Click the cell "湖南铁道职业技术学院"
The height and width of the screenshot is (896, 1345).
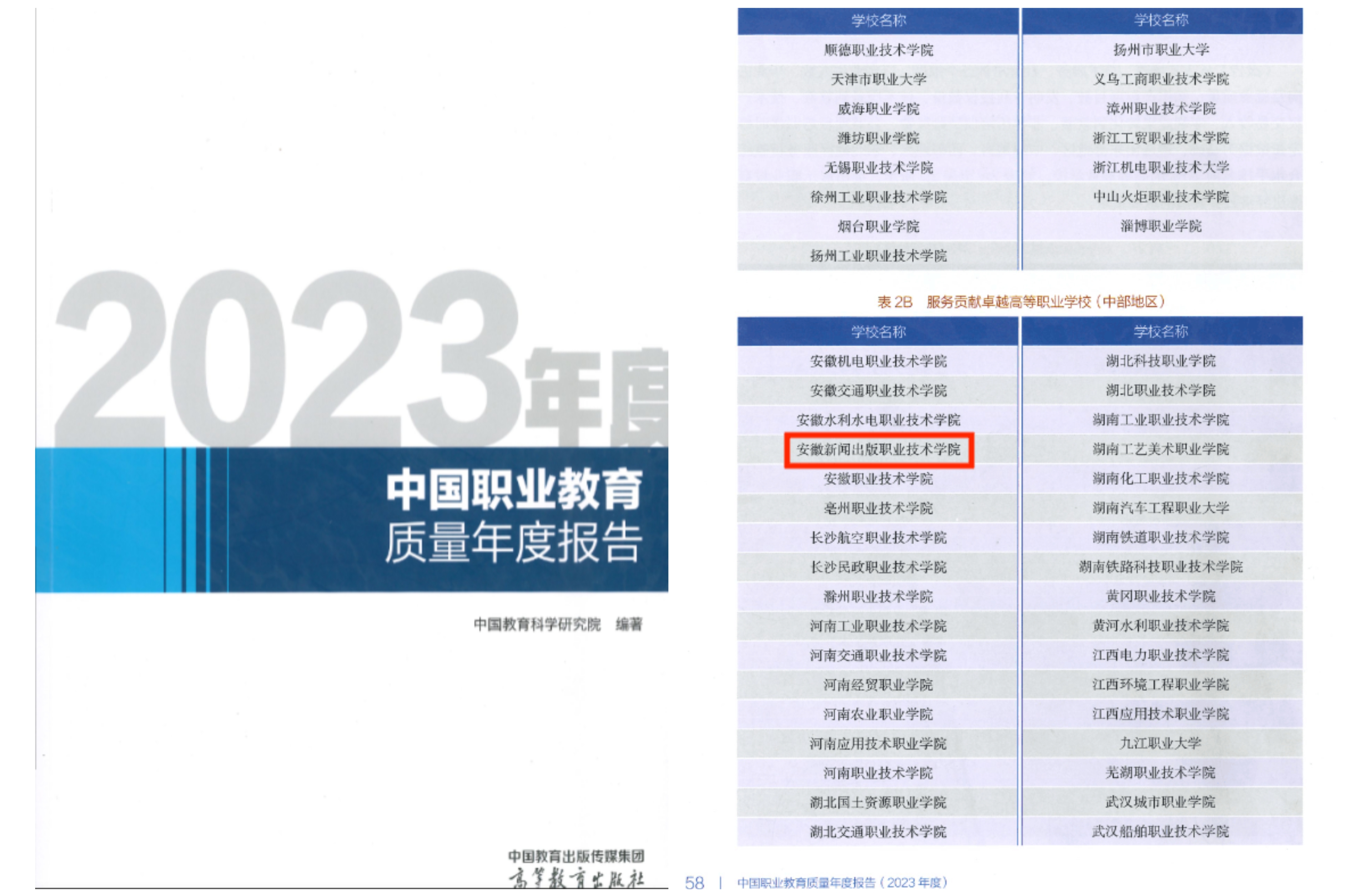point(1160,538)
